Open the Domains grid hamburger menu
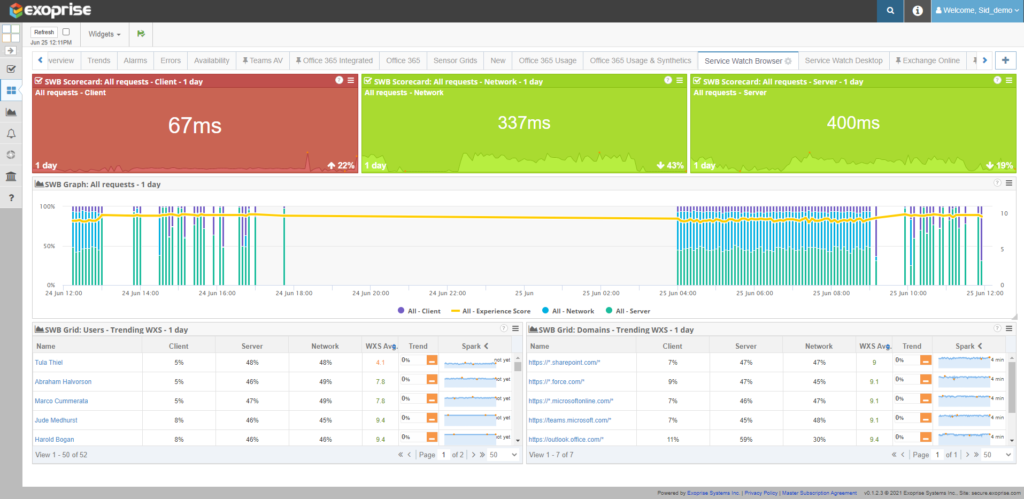1024x499 pixels. point(1009,329)
